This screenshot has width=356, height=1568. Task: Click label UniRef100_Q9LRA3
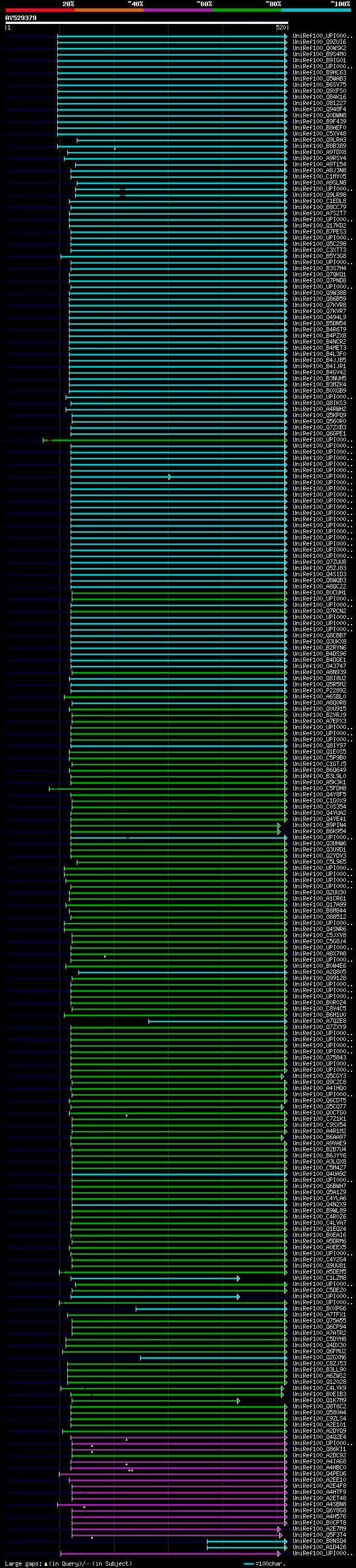319,140
